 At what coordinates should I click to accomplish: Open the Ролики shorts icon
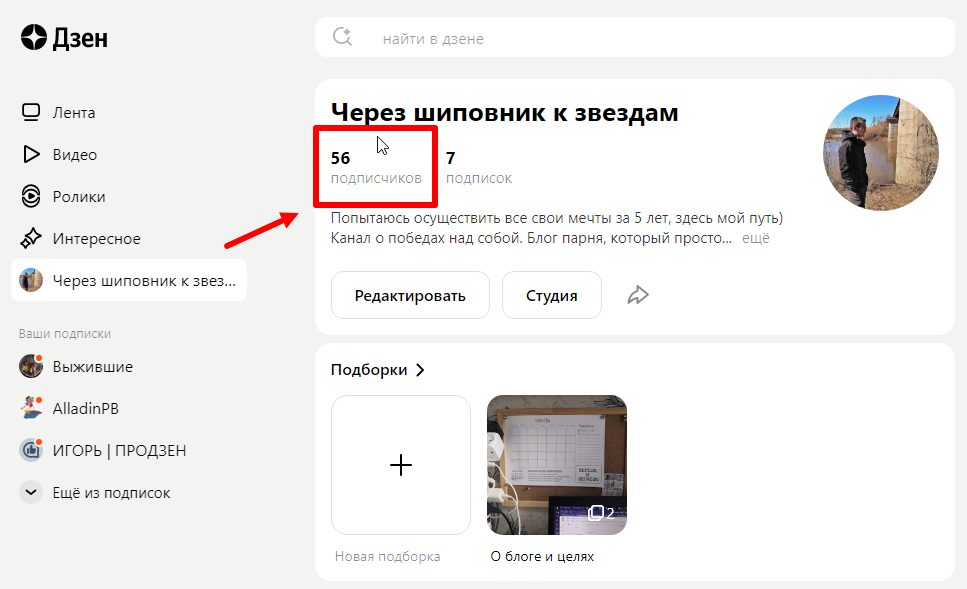pyautogui.click(x=31, y=196)
